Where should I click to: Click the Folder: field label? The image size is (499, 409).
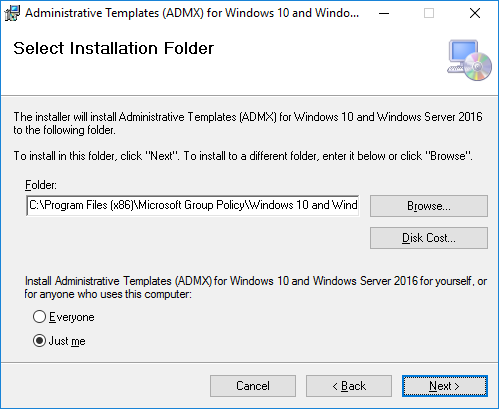point(41,185)
